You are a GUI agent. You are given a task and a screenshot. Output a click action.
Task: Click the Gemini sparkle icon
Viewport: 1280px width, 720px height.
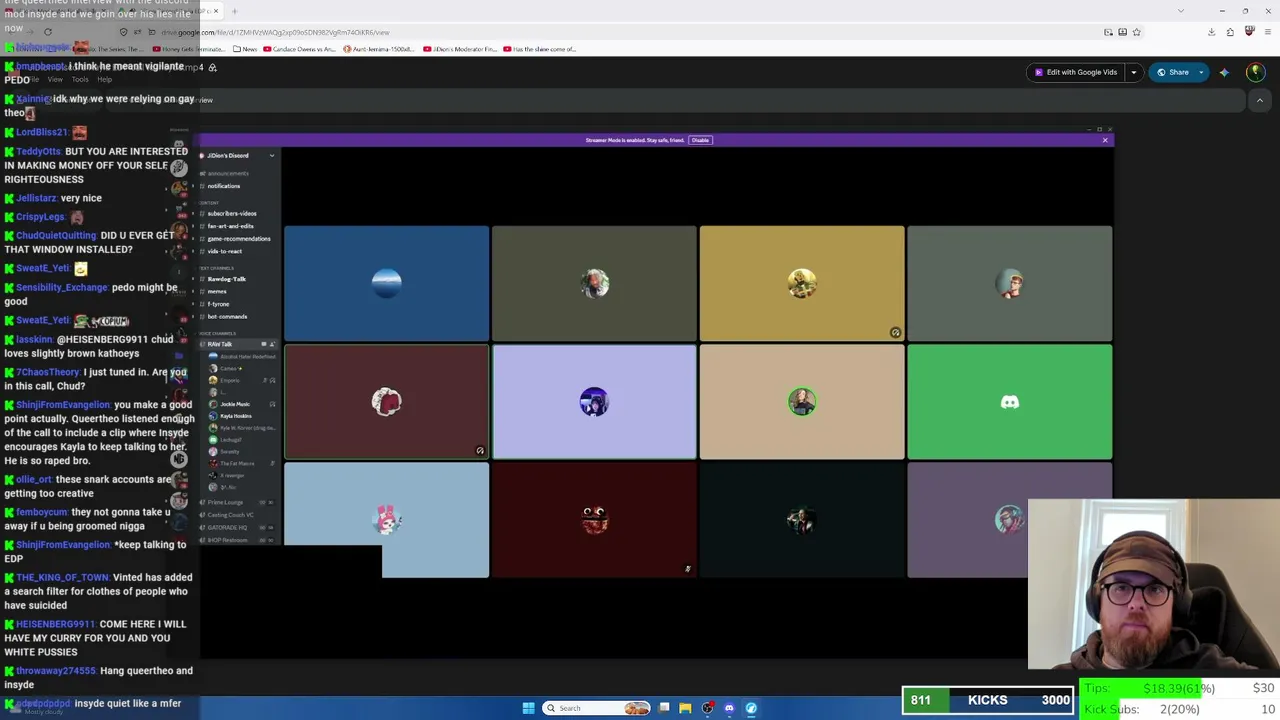pos(1224,72)
